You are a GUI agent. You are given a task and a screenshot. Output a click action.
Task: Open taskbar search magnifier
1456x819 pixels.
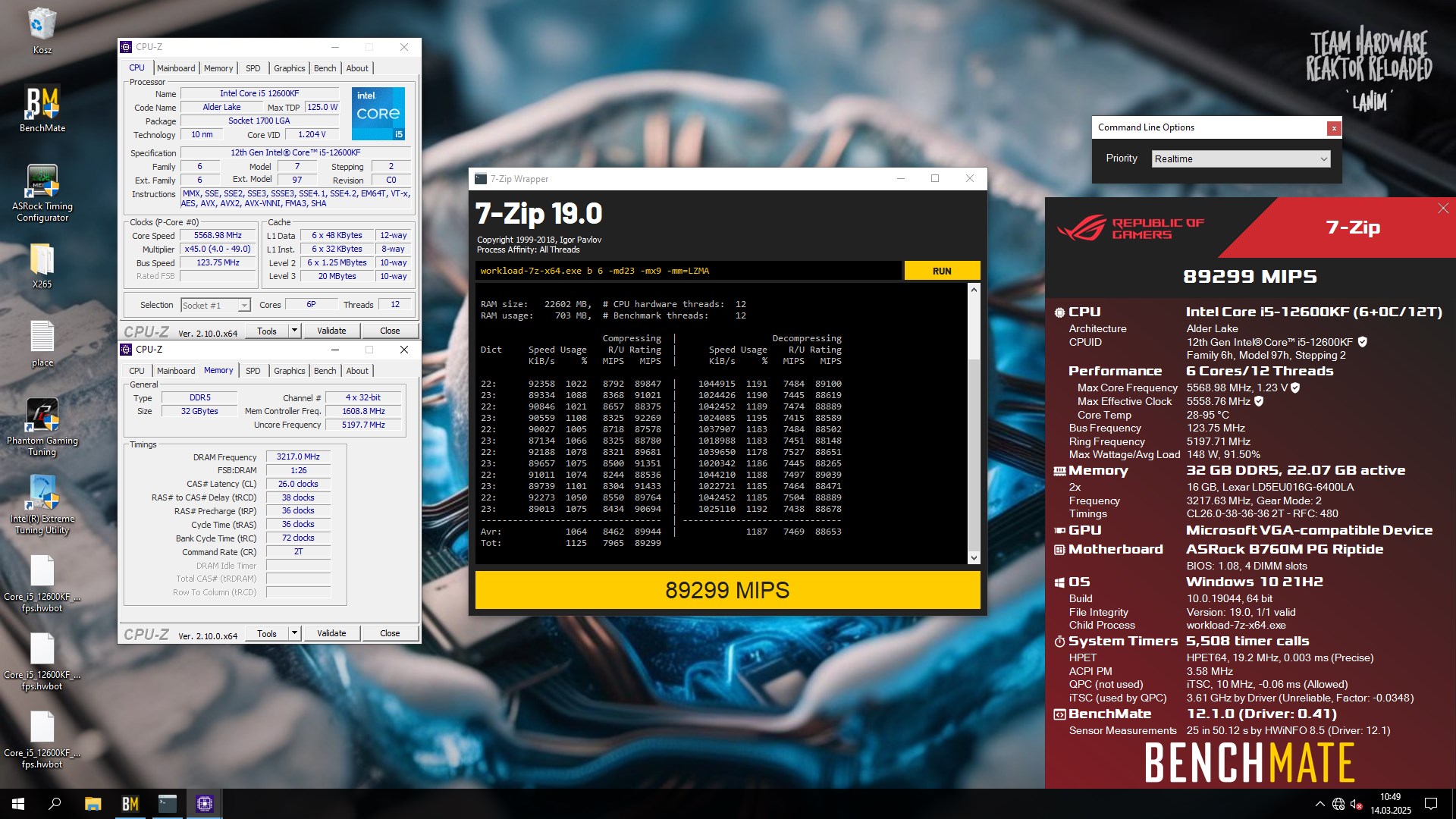coord(55,804)
